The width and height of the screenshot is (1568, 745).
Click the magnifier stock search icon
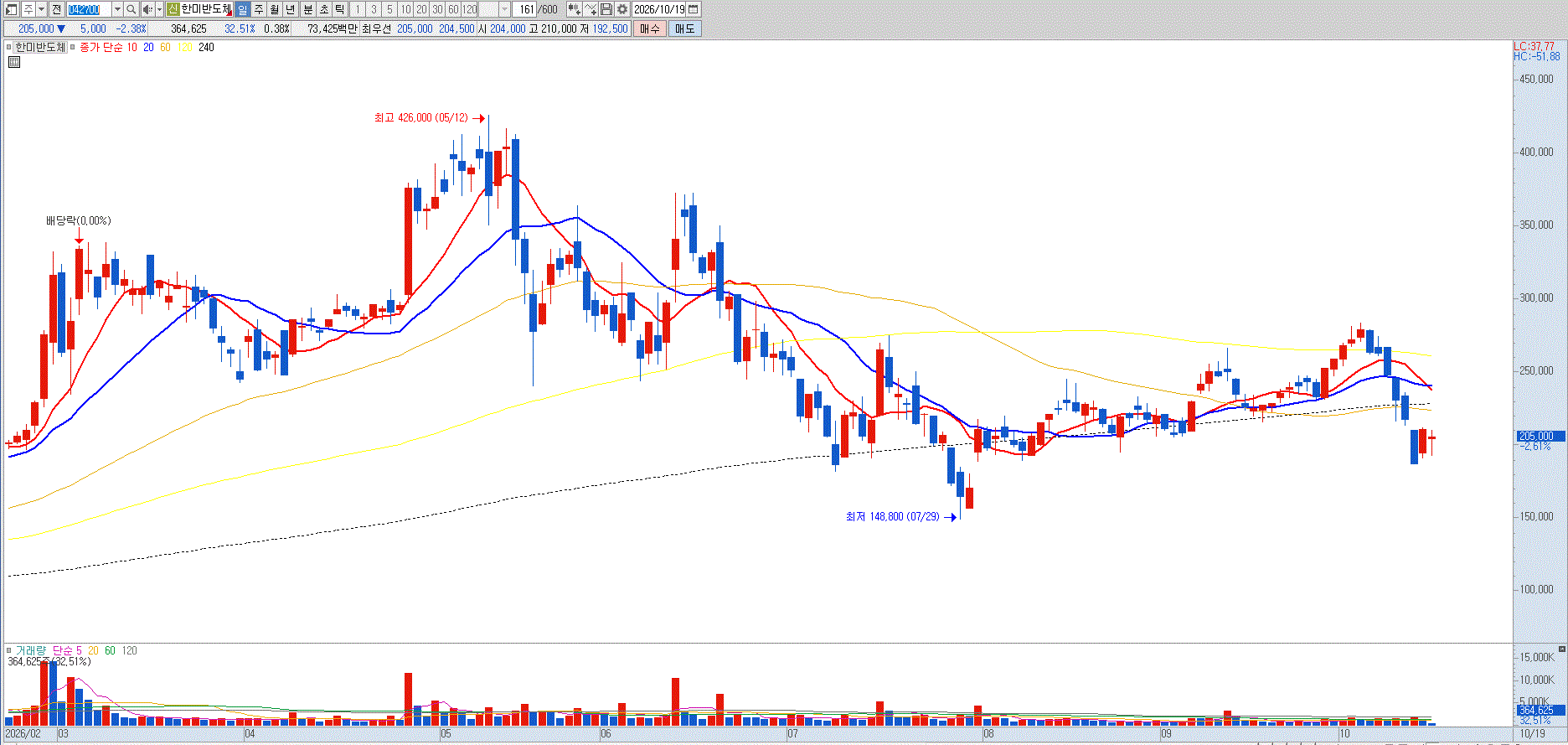(x=132, y=9)
